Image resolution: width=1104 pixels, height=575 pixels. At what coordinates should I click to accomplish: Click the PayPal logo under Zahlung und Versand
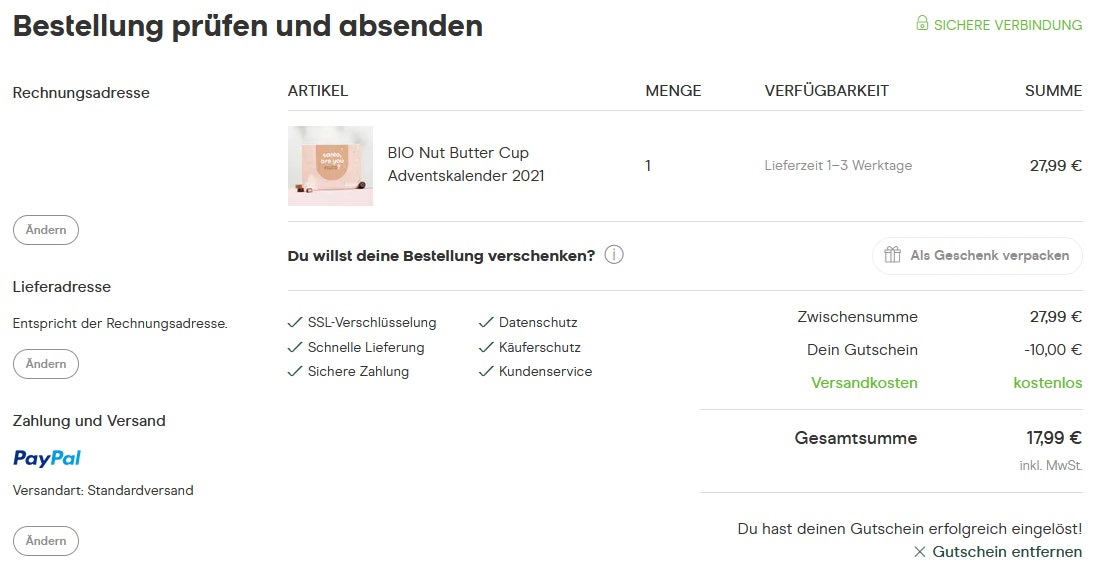pyautogui.click(x=47, y=458)
